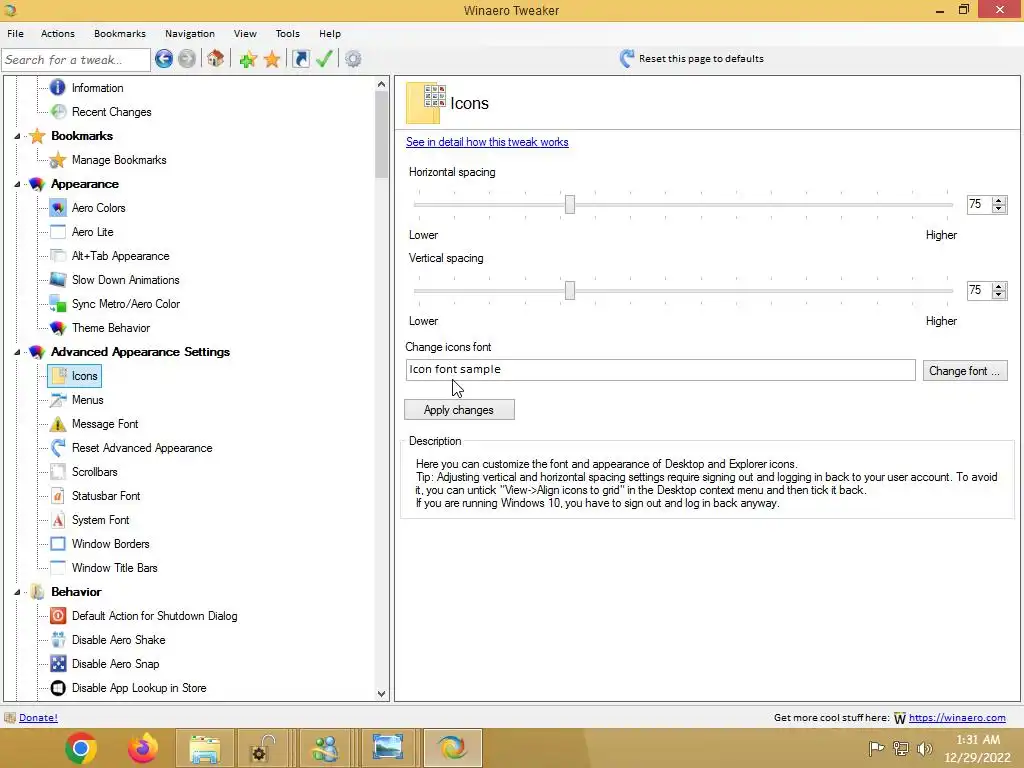Click the Slow Down Animations icon
Image resolution: width=1024 pixels, height=768 pixels.
click(x=57, y=280)
